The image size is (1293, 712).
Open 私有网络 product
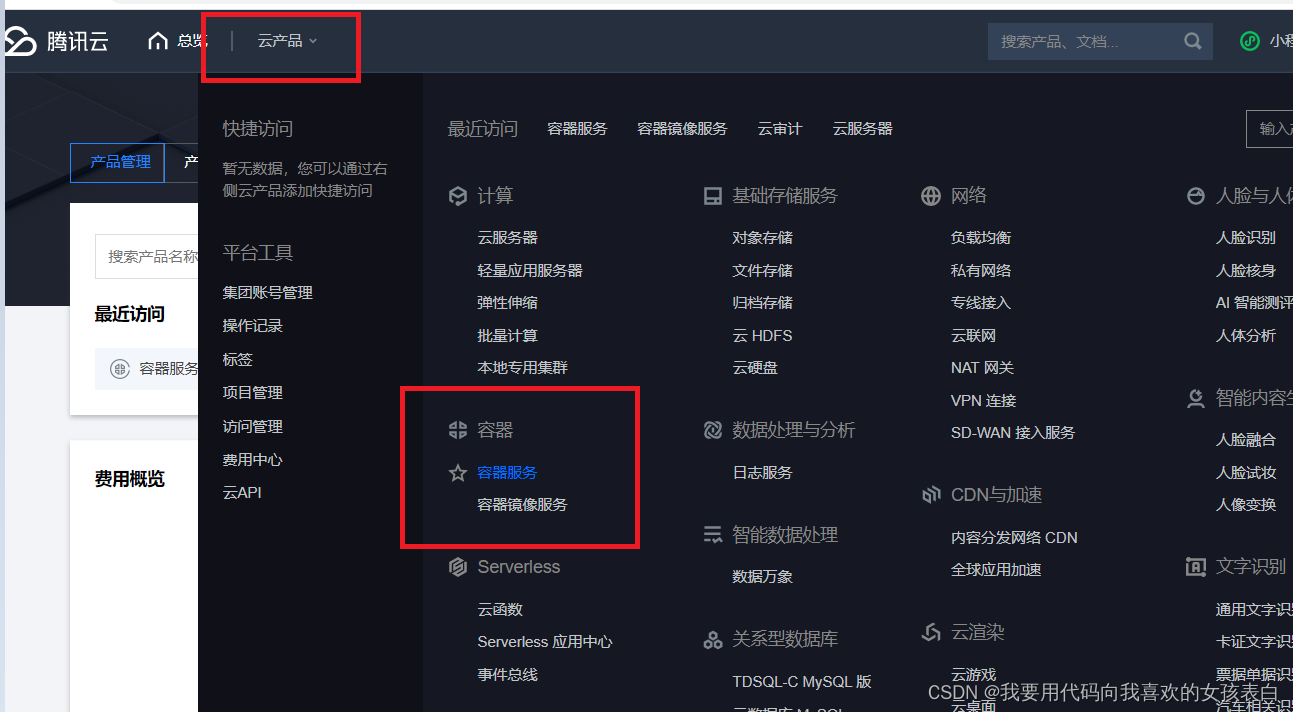(981, 271)
